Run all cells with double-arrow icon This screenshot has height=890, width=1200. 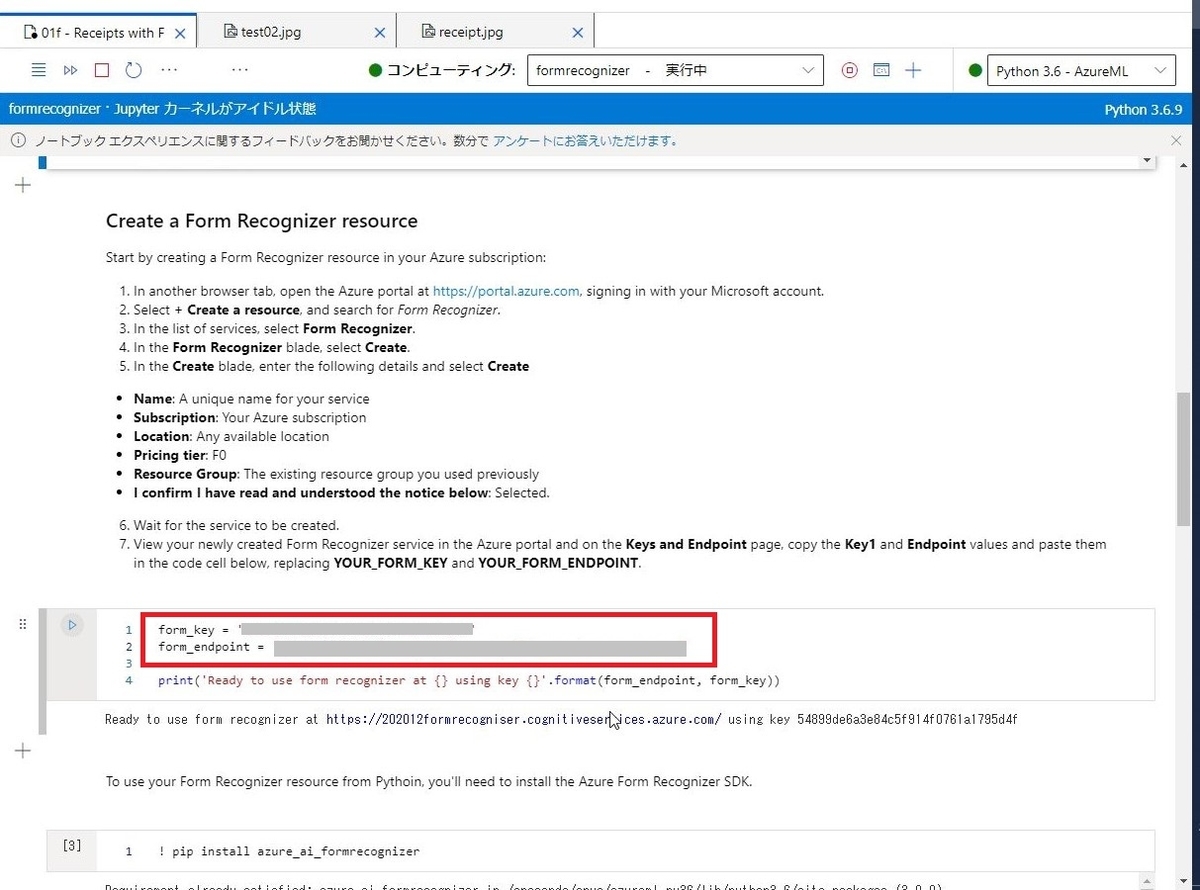(x=70, y=70)
